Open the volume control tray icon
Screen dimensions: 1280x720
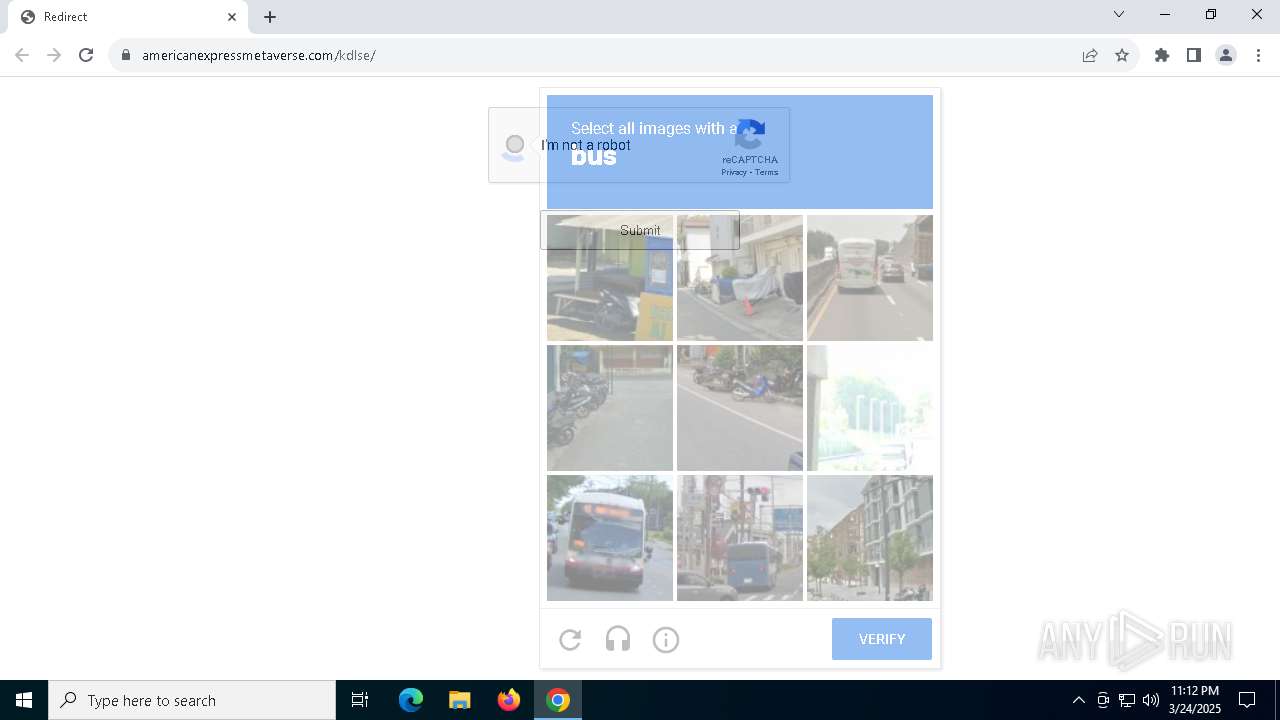[1151, 700]
